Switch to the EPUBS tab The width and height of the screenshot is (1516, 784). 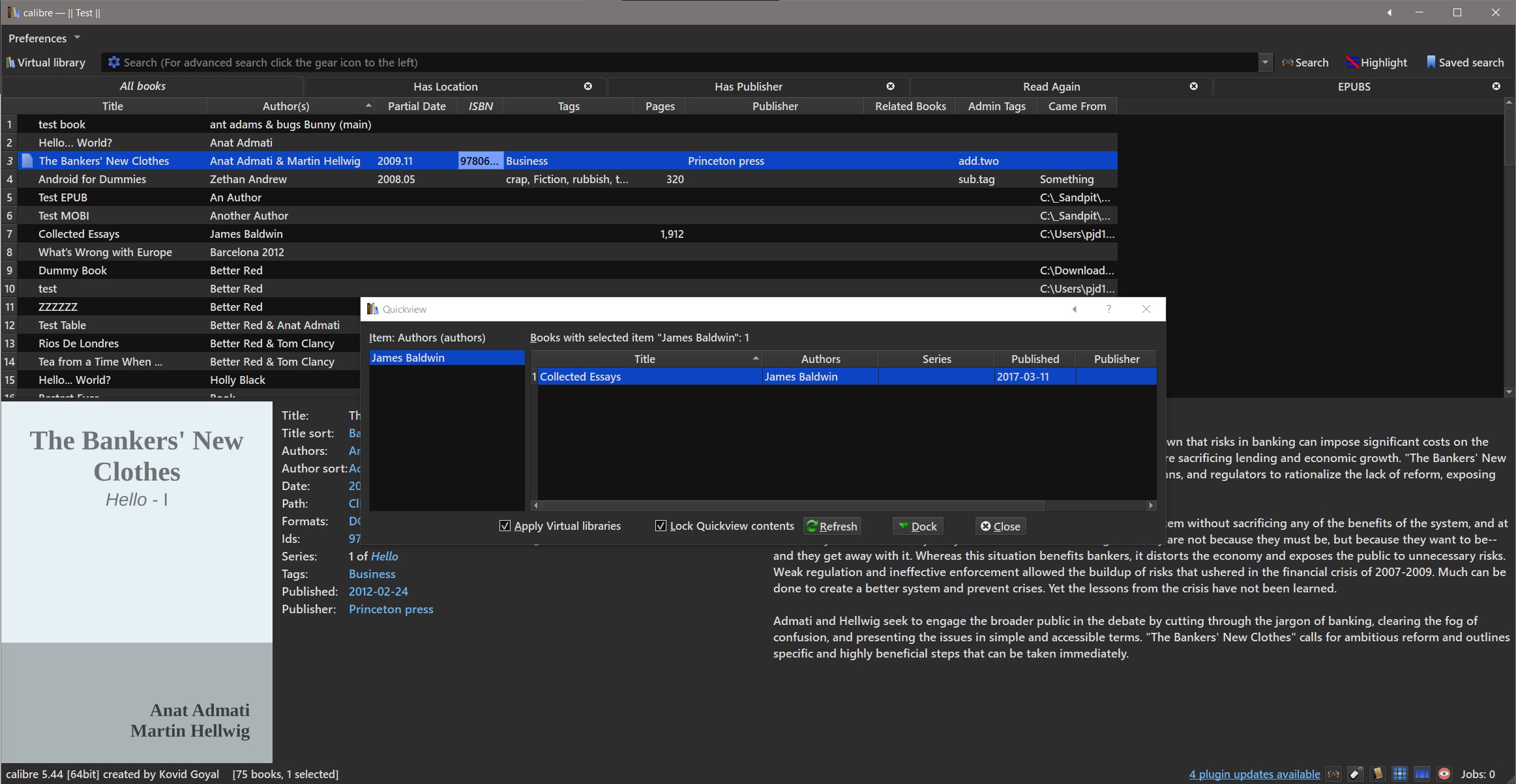click(1354, 87)
